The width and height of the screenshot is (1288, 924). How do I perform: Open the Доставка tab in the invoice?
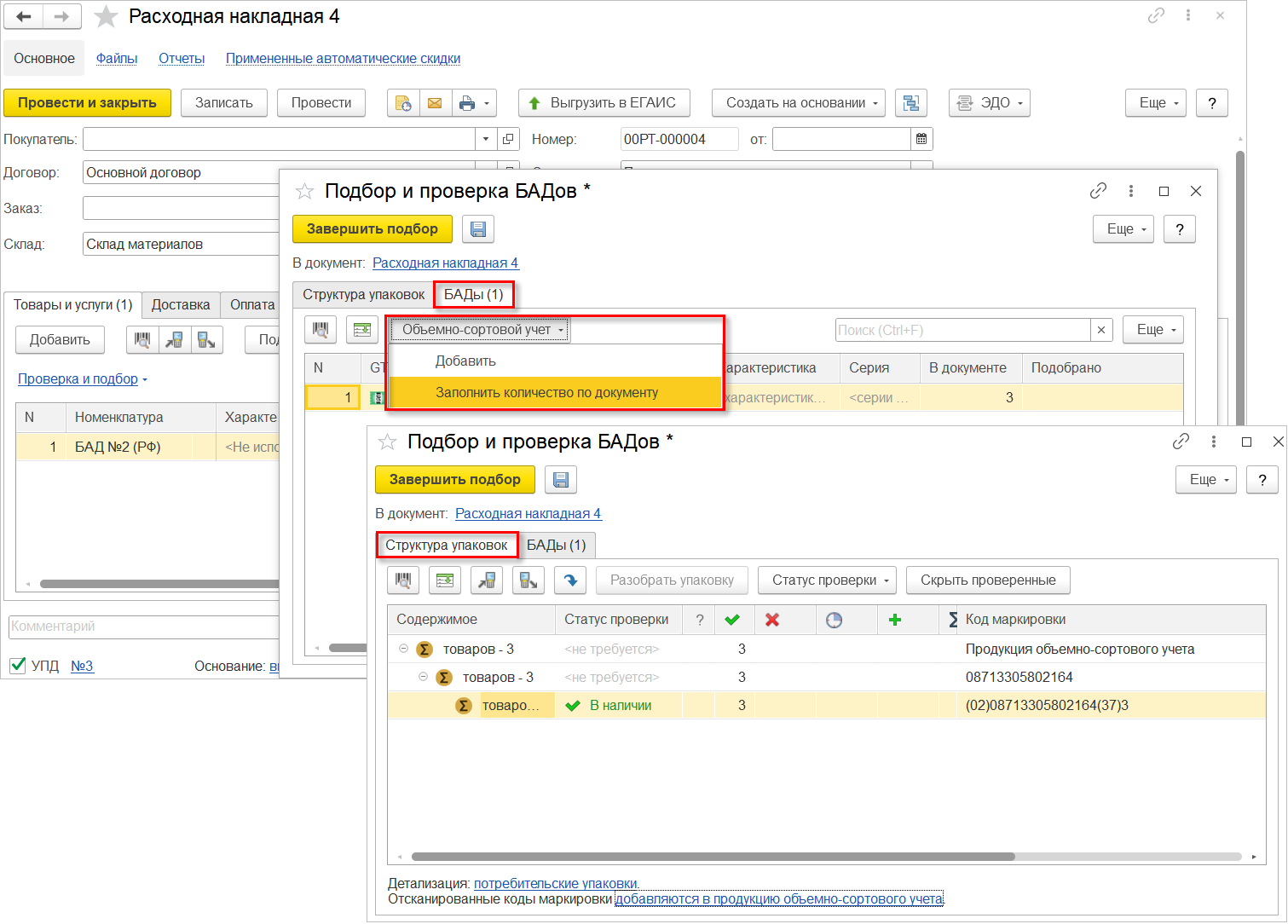point(181,305)
